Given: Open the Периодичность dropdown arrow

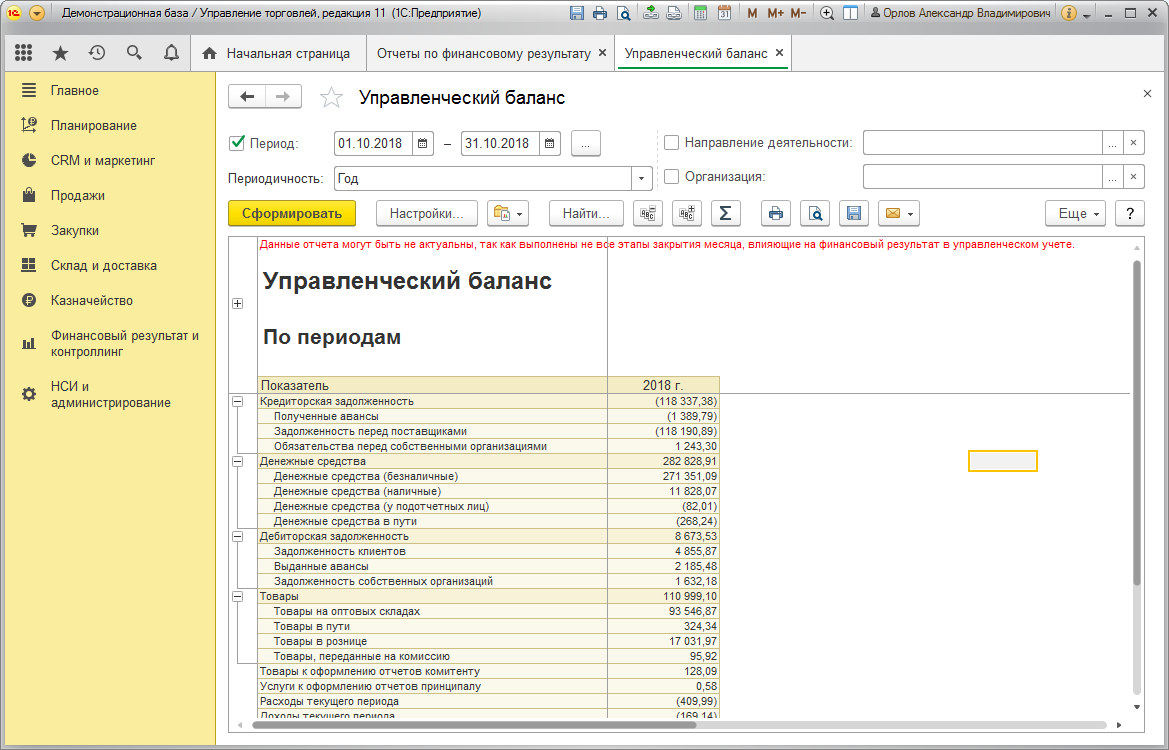Looking at the screenshot, I should [641, 178].
